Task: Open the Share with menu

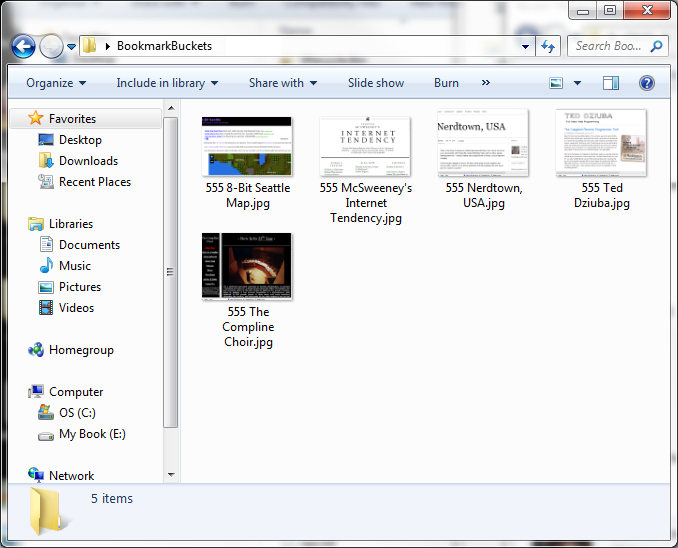Action: coord(283,83)
